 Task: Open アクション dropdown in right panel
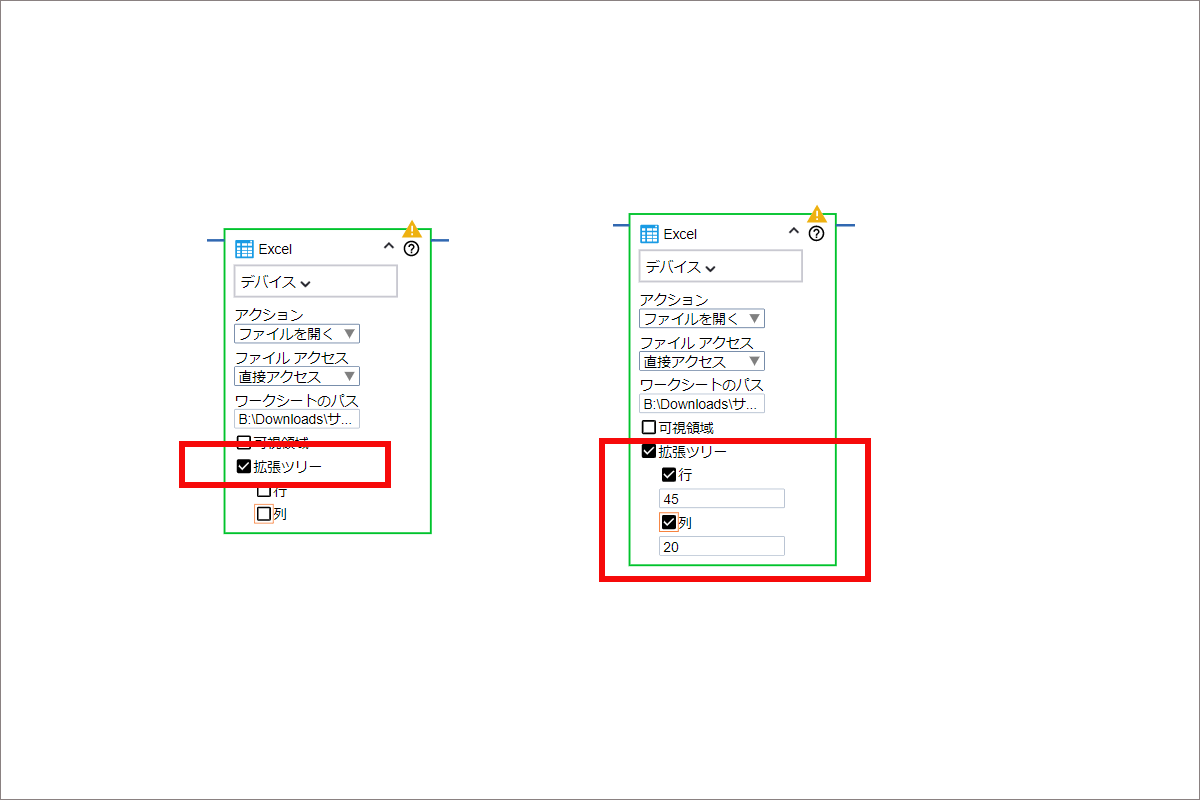[x=702, y=319]
